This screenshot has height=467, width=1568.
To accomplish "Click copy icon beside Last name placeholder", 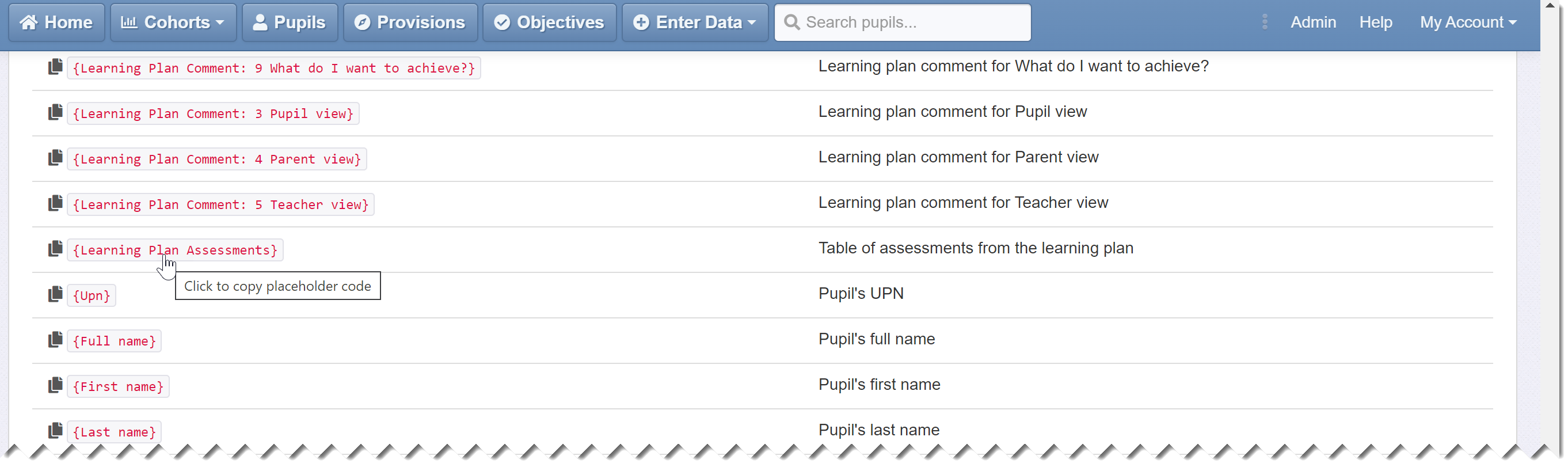I will click(55, 431).
